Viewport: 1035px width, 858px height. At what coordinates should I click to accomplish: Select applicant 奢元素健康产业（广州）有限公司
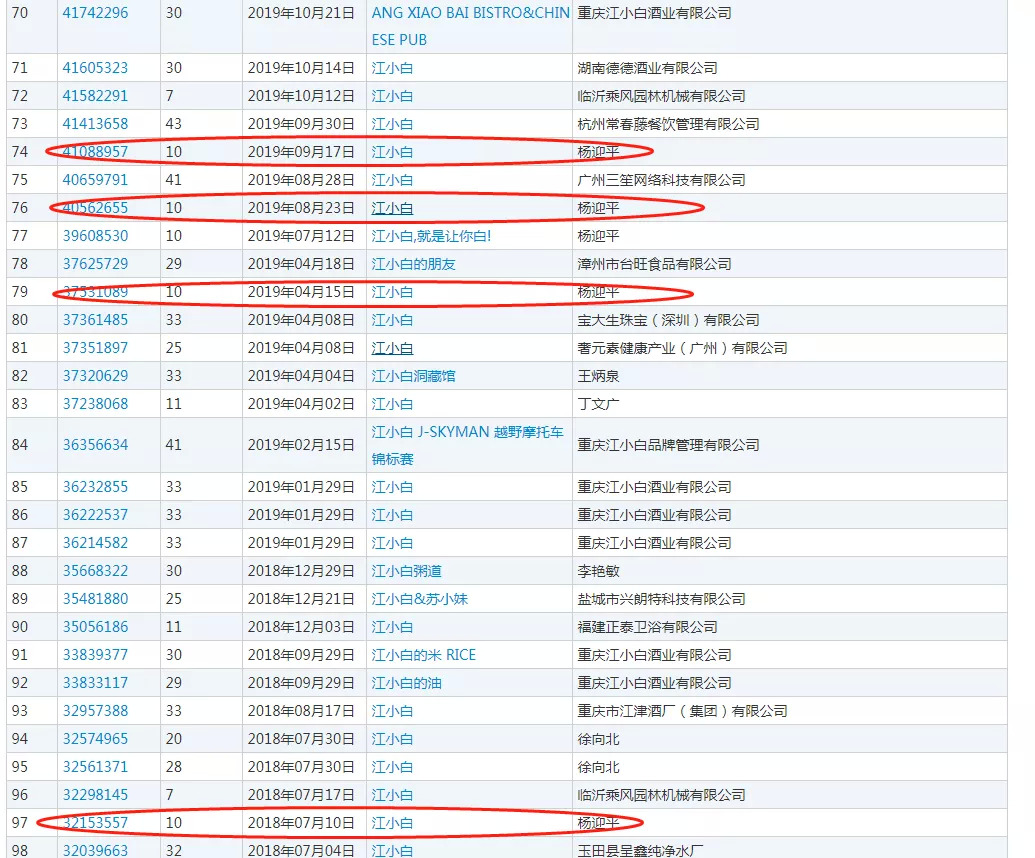tap(682, 348)
